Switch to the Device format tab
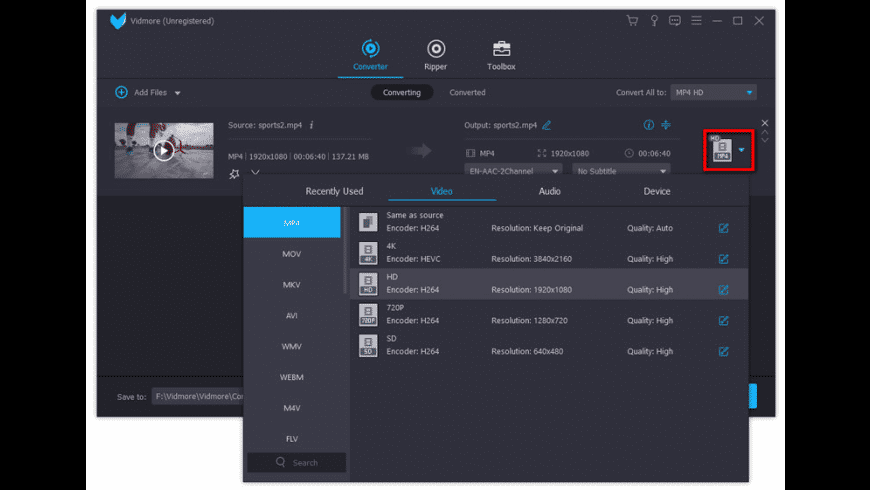The height and width of the screenshot is (490, 870). point(657,191)
